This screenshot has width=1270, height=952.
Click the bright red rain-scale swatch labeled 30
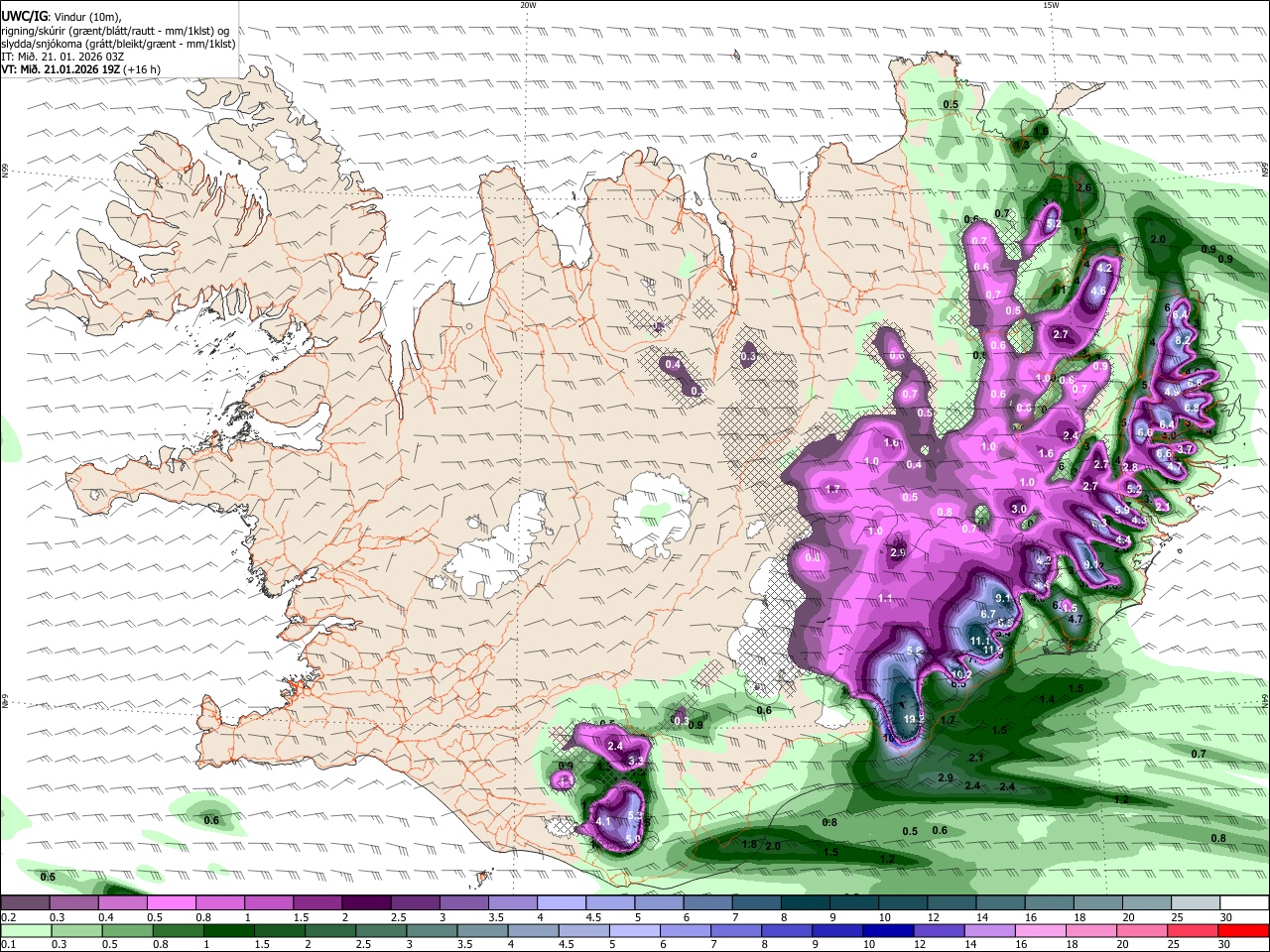pyautogui.click(x=1244, y=930)
